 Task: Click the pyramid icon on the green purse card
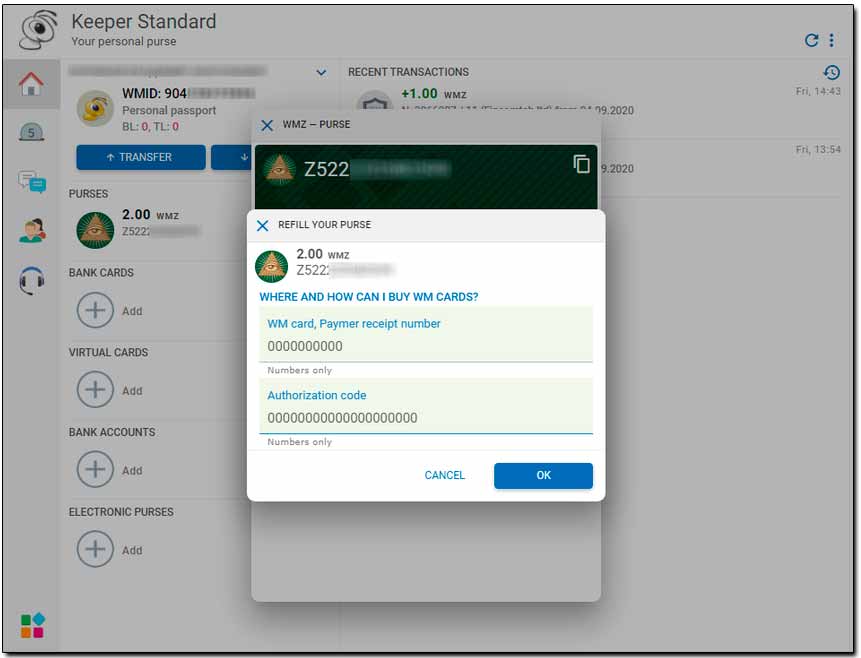click(x=280, y=169)
